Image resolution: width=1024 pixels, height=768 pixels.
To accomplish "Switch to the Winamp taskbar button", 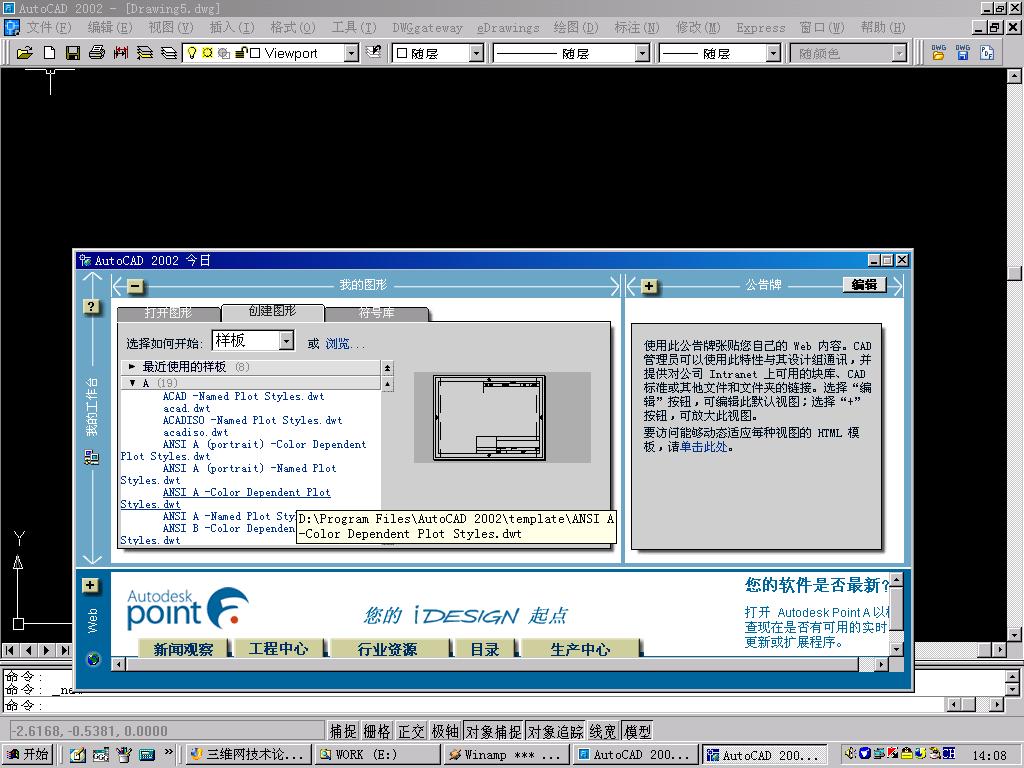I will tap(507, 755).
